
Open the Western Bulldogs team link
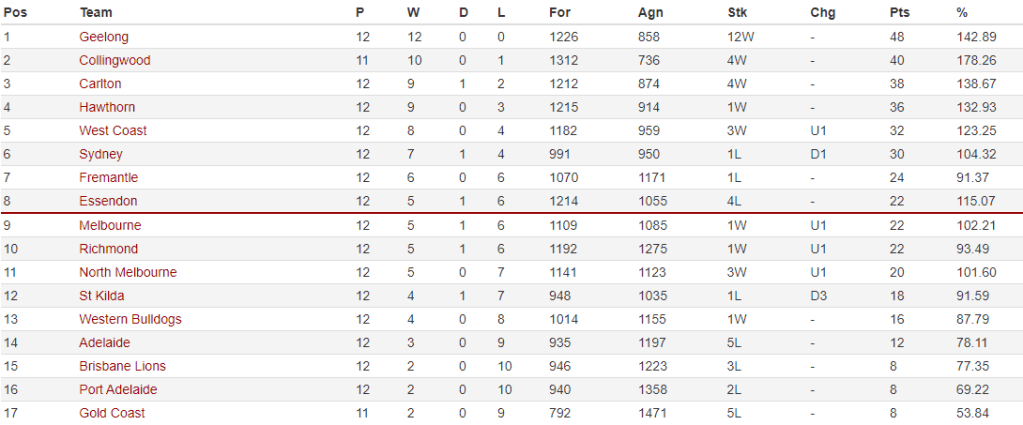pyautogui.click(x=130, y=319)
